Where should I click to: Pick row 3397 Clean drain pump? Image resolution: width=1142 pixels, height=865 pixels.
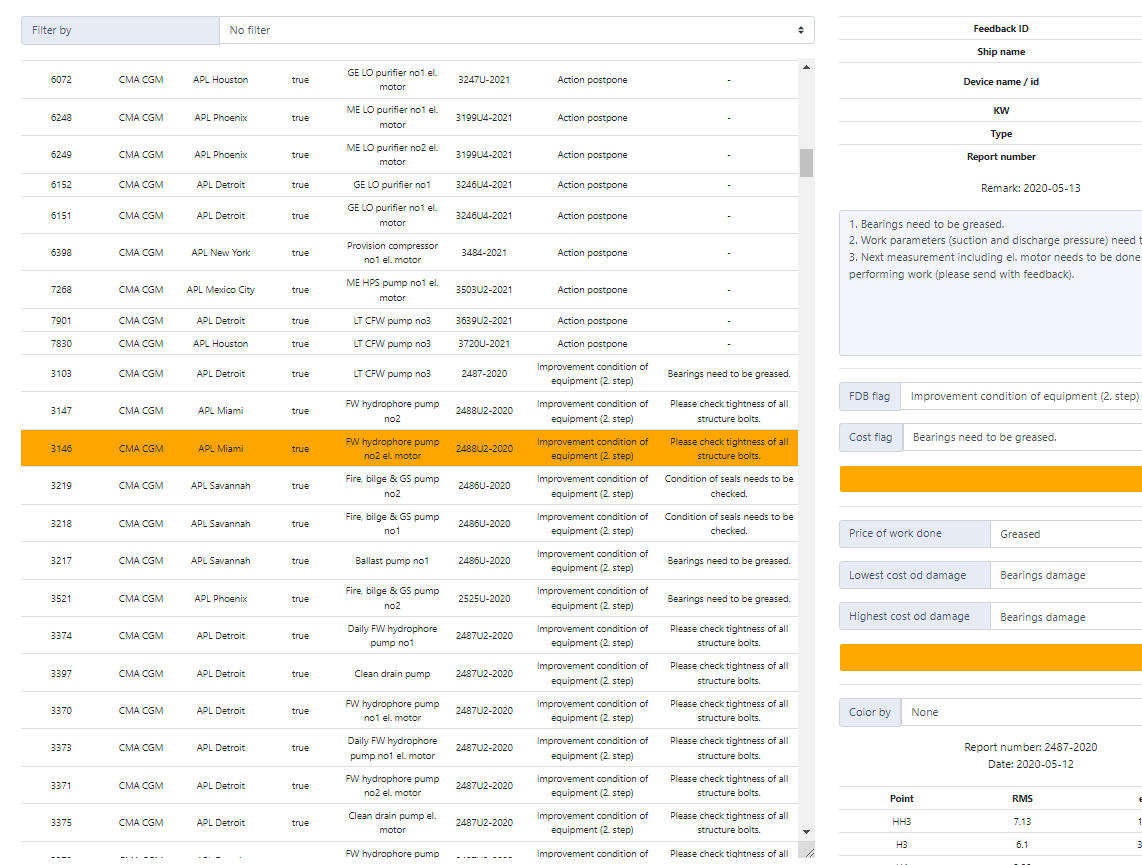coord(409,674)
